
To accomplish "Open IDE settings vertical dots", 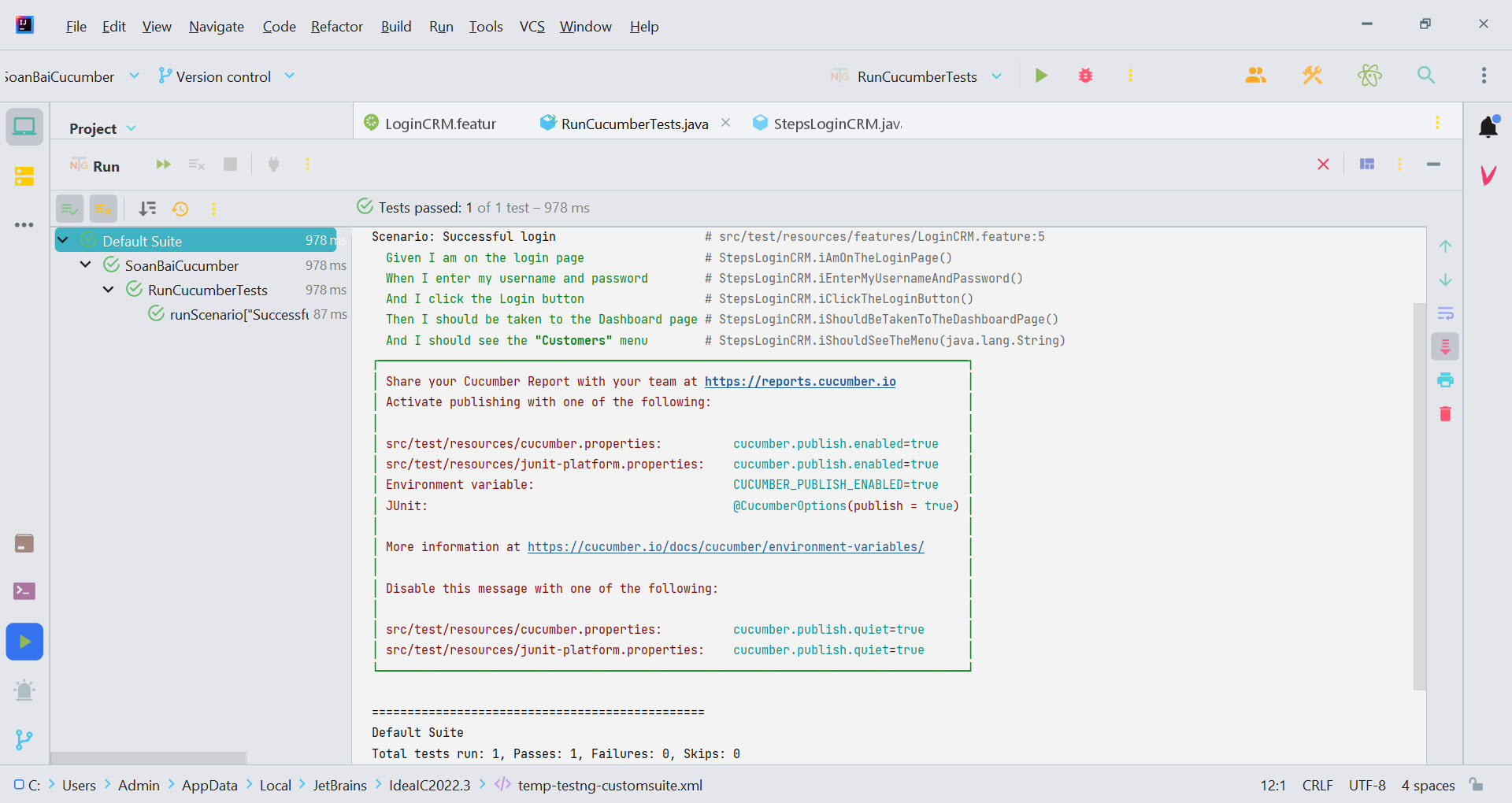I will point(1484,76).
